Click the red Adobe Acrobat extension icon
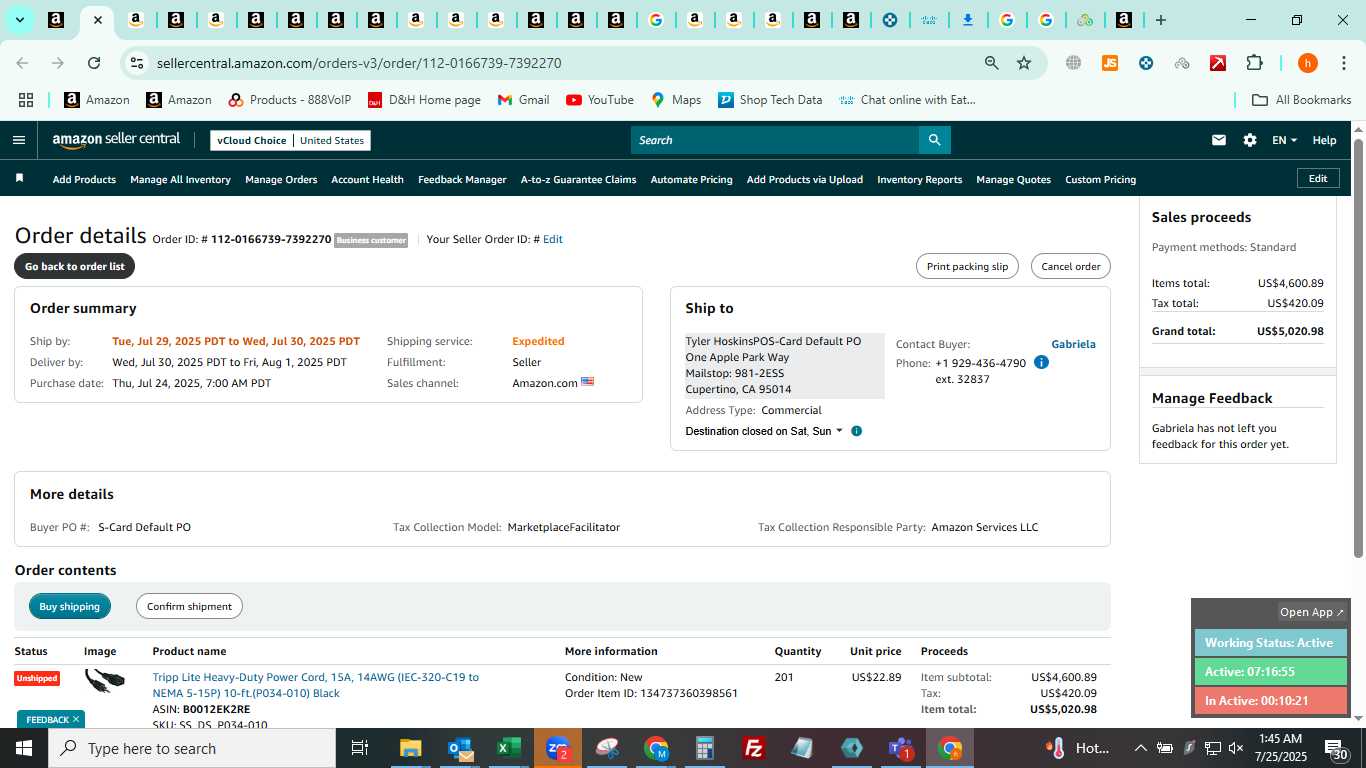Image resolution: width=1366 pixels, height=768 pixels. coord(1218,63)
